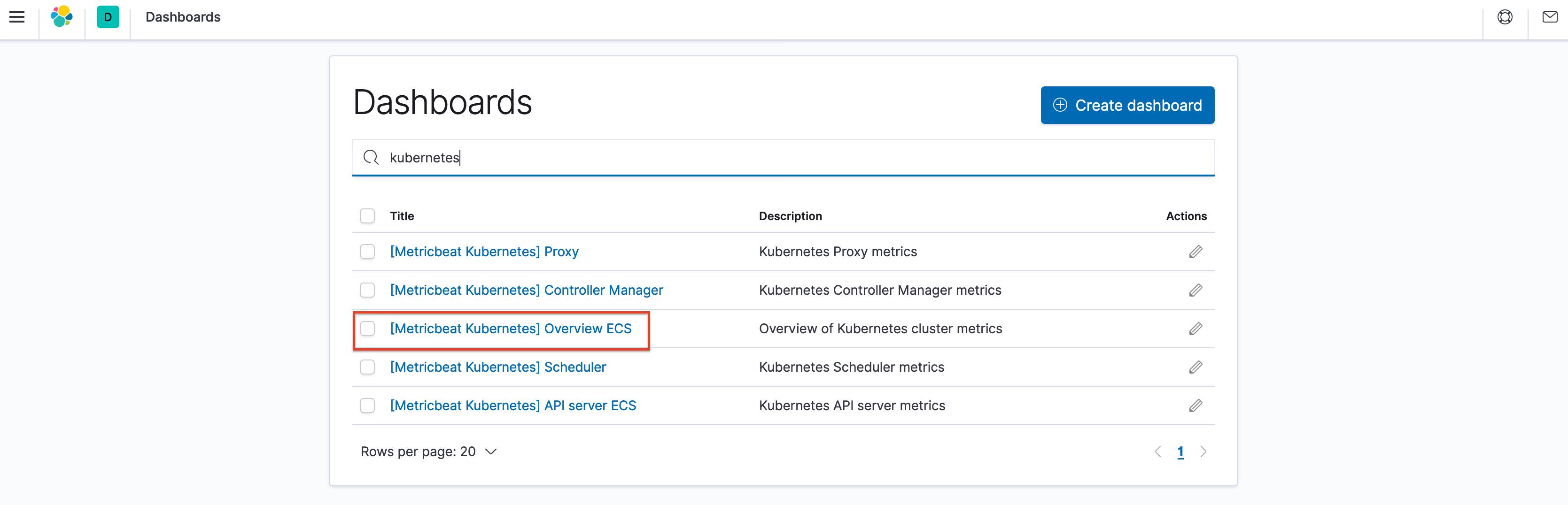This screenshot has height=505, width=1568.
Task: Click the Create dashboard button
Action: [1127, 105]
